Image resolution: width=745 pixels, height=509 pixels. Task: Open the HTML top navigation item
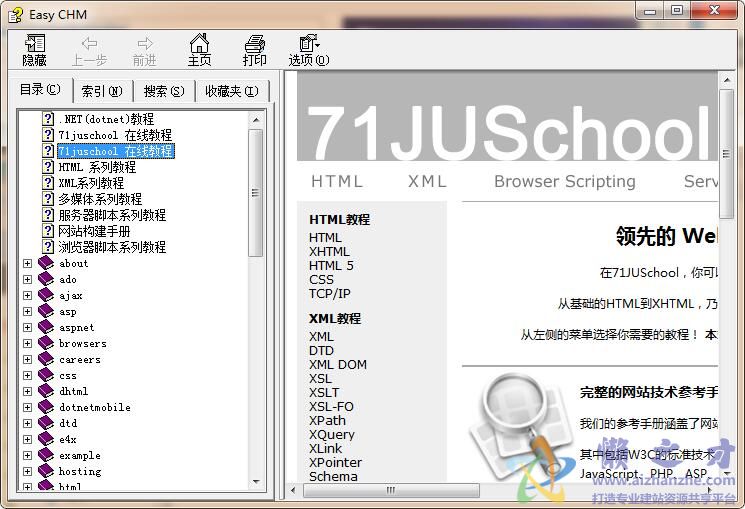[337, 182]
